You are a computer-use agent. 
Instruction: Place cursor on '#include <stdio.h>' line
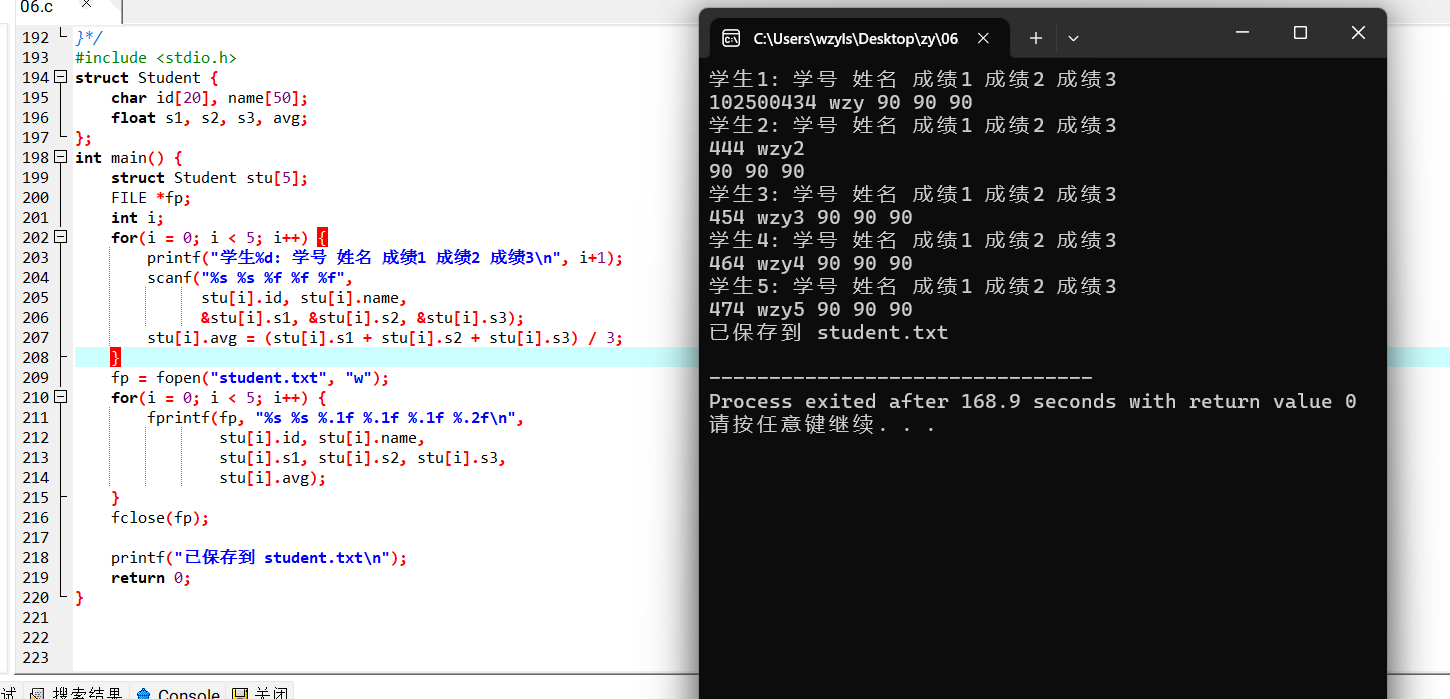(x=156, y=57)
